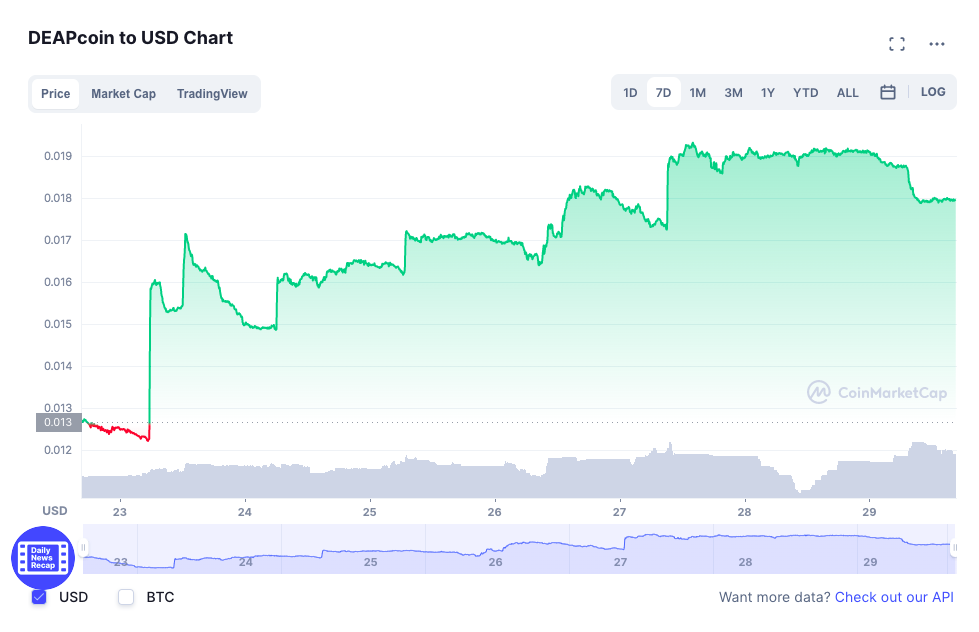Select the YTD time range
The height and width of the screenshot is (632, 979).
point(805,92)
